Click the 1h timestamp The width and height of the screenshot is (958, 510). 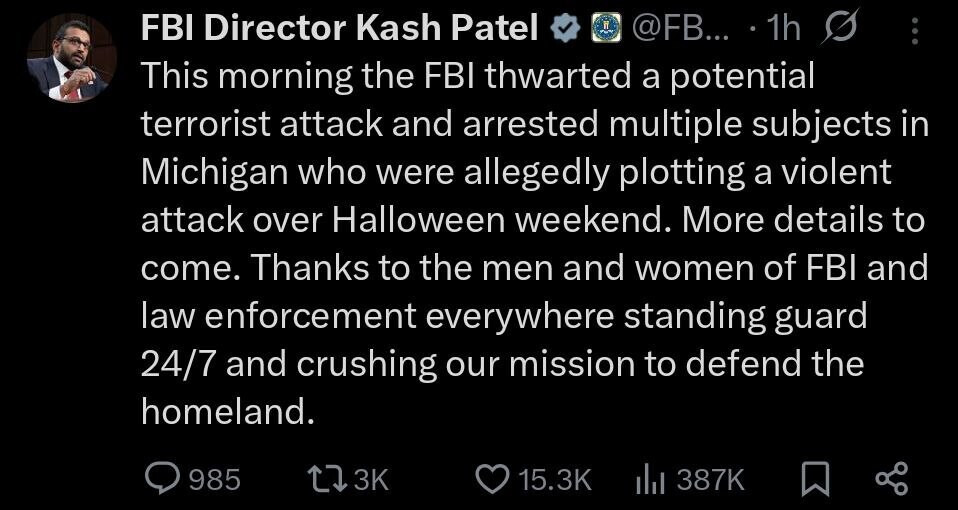coord(781,31)
